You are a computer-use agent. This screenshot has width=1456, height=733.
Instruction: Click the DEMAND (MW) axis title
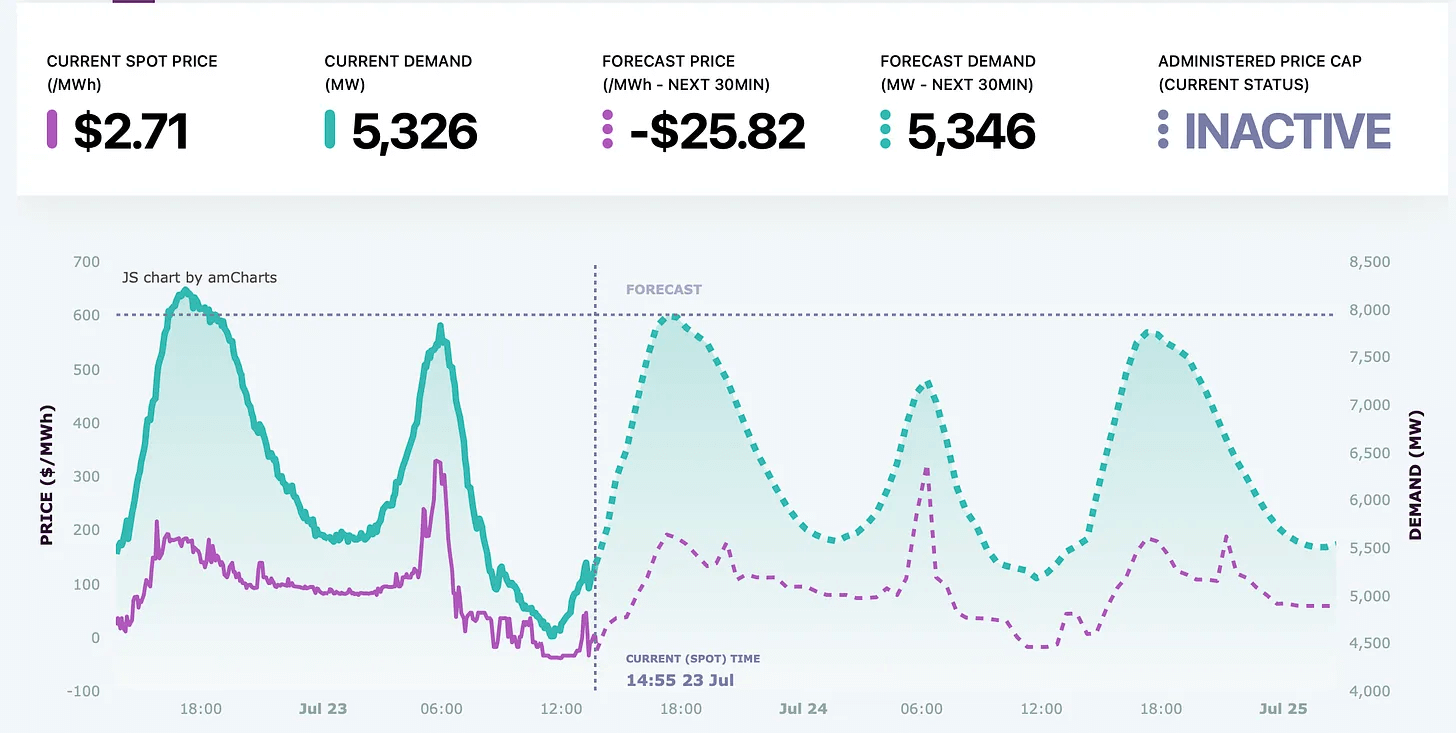(x=1414, y=476)
